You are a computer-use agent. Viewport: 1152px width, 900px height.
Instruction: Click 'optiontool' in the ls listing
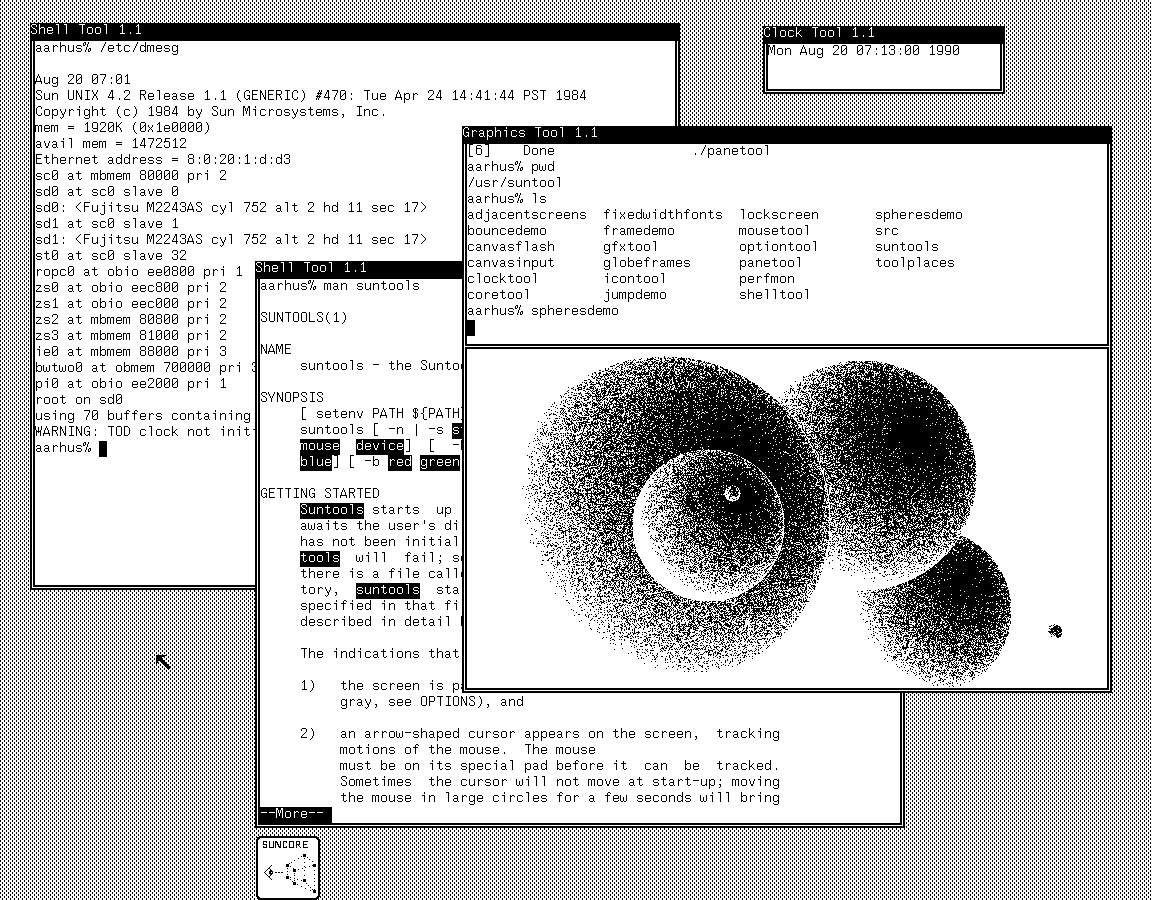point(779,247)
